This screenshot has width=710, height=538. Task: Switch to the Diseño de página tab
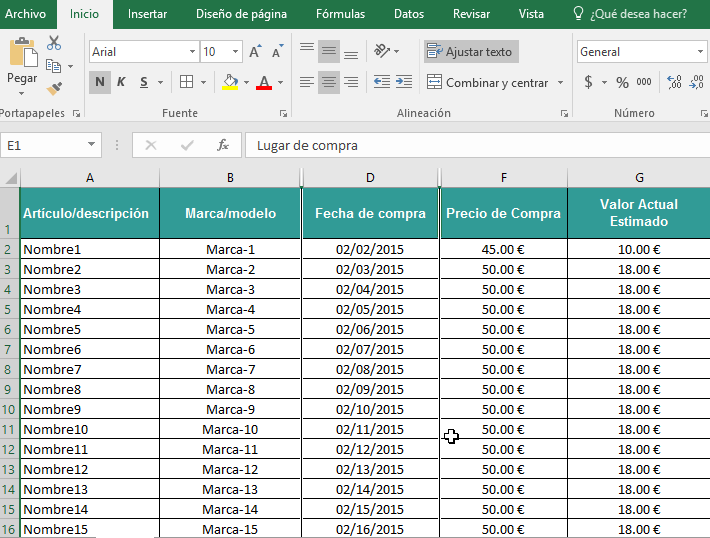(x=241, y=14)
